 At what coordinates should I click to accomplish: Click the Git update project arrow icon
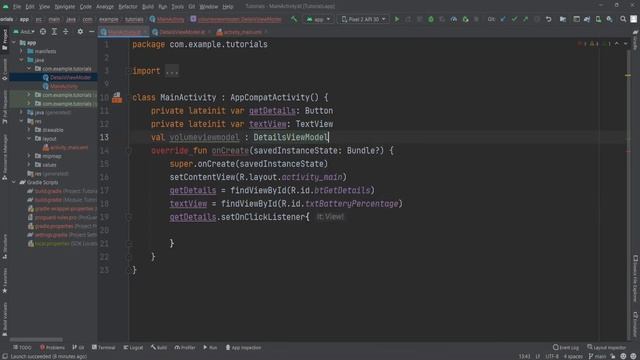(503, 19)
